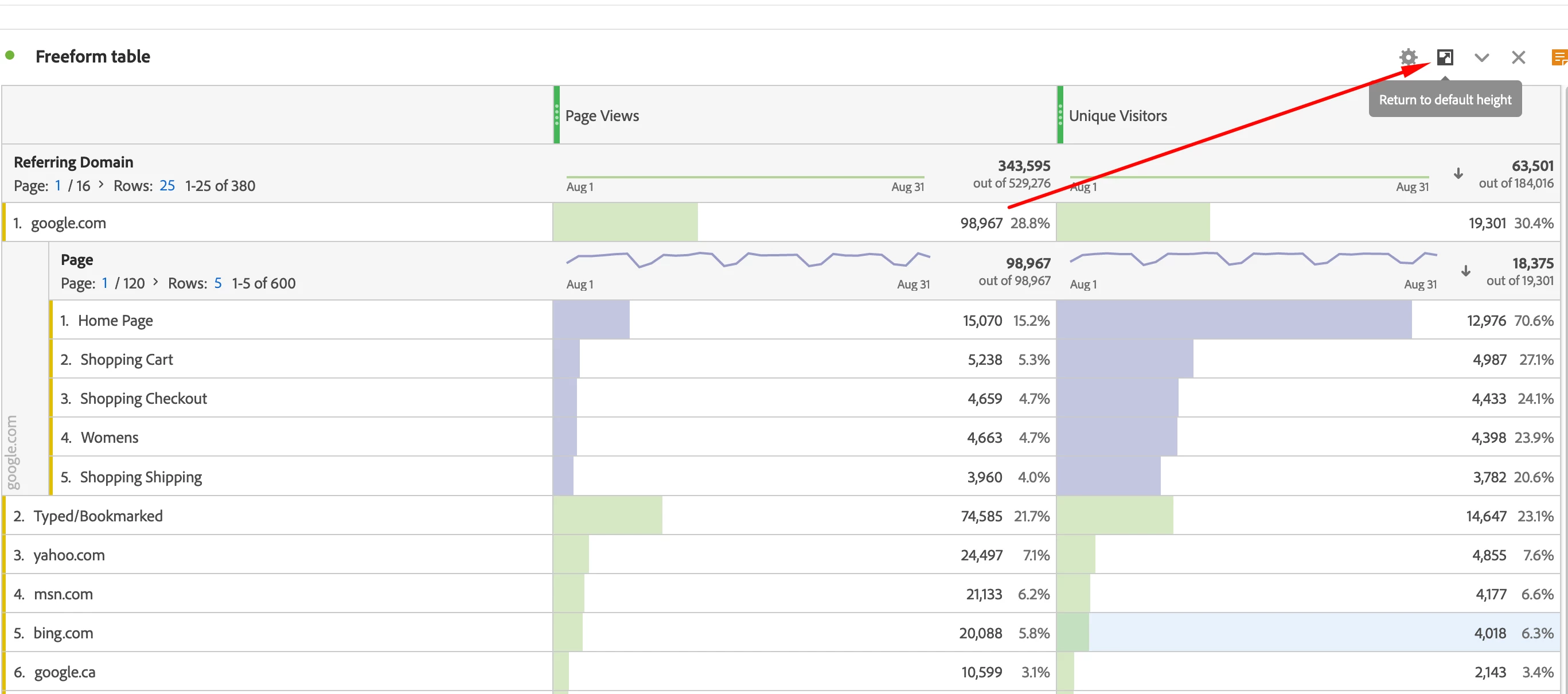Select the Typed/Bookmarked row
Image resolution: width=1568 pixels, height=694 pixels.
(x=97, y=516)
